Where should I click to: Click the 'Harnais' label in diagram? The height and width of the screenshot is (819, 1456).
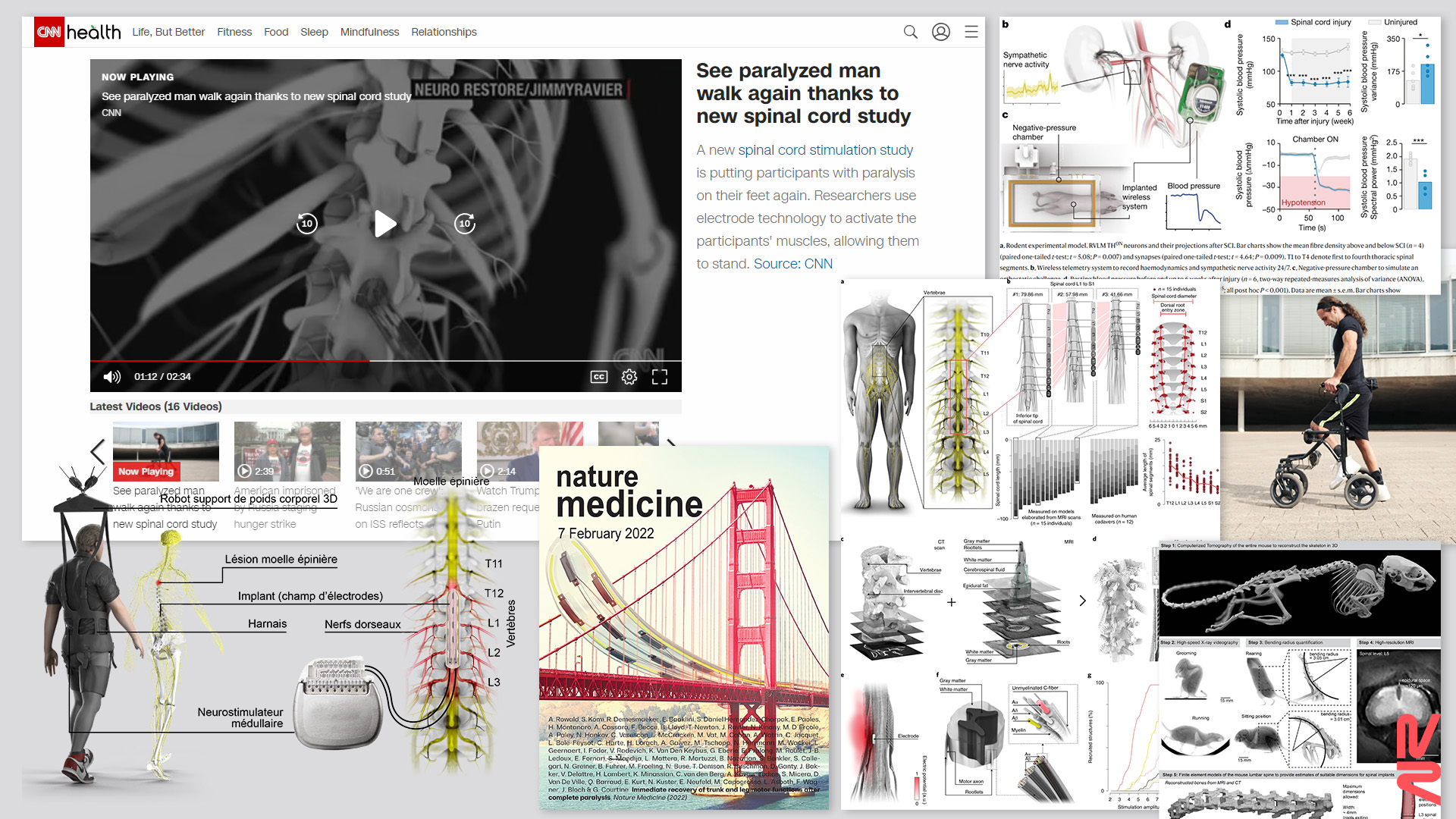coord(267,623)
